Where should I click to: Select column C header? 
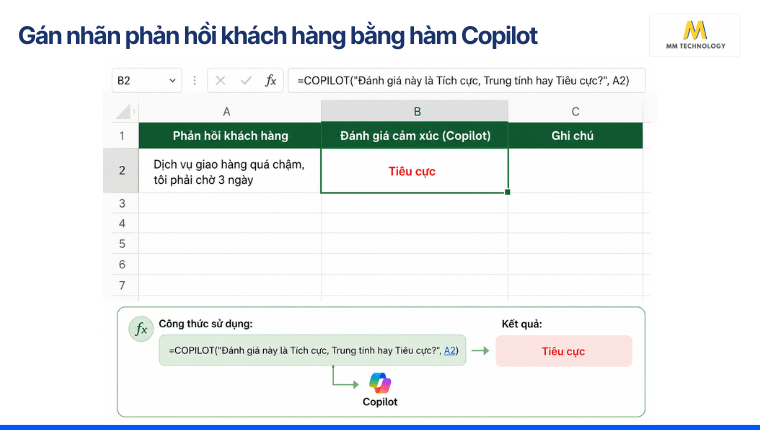tap(575, 112)
